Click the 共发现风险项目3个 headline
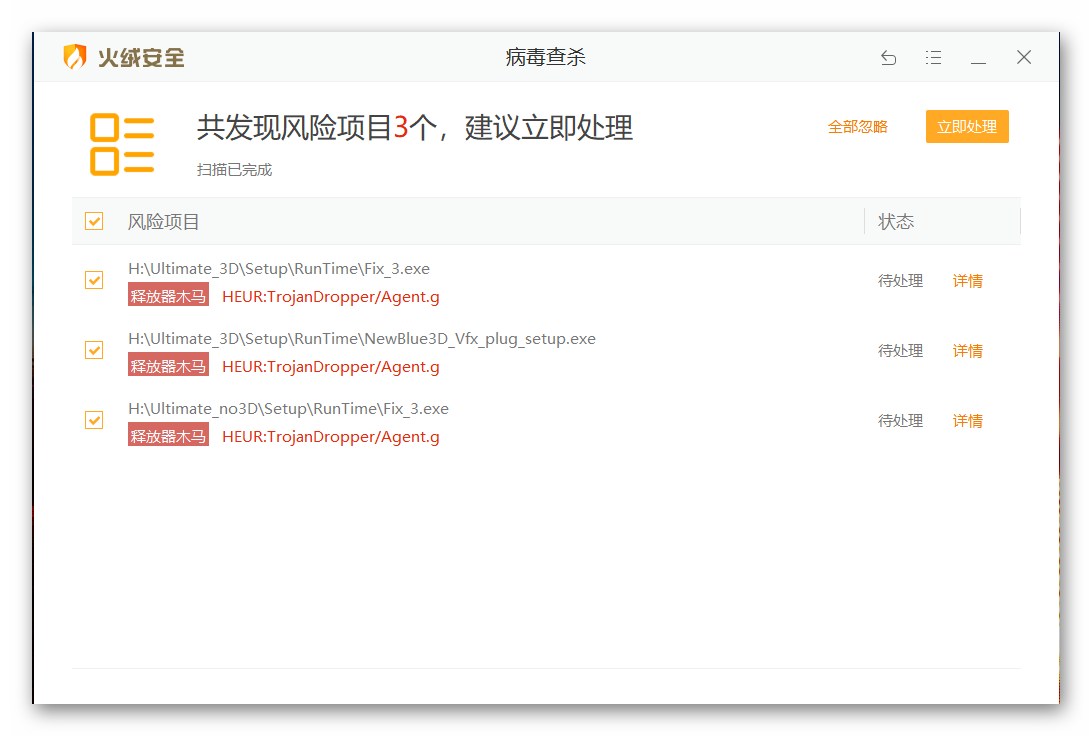This screenshot has width=1092, height=736. [x=415, y=127]
